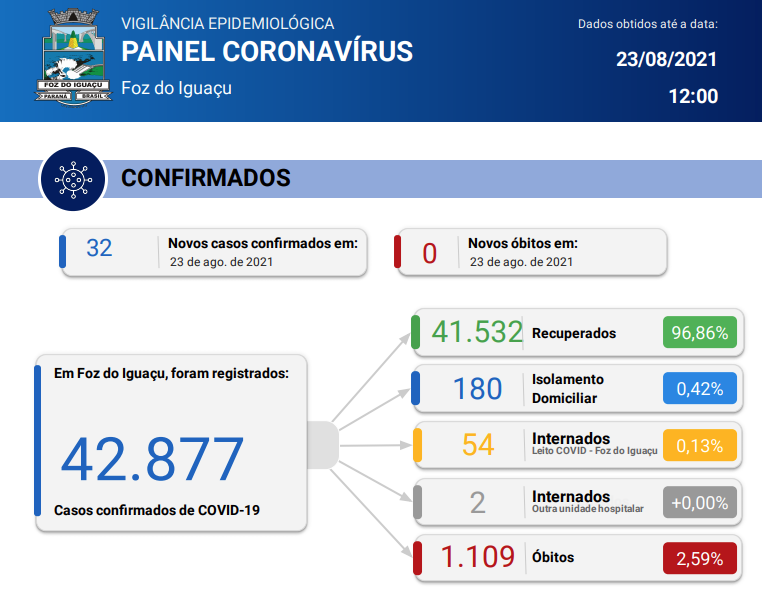Click the blue 0,42% badge

[700, 388]
